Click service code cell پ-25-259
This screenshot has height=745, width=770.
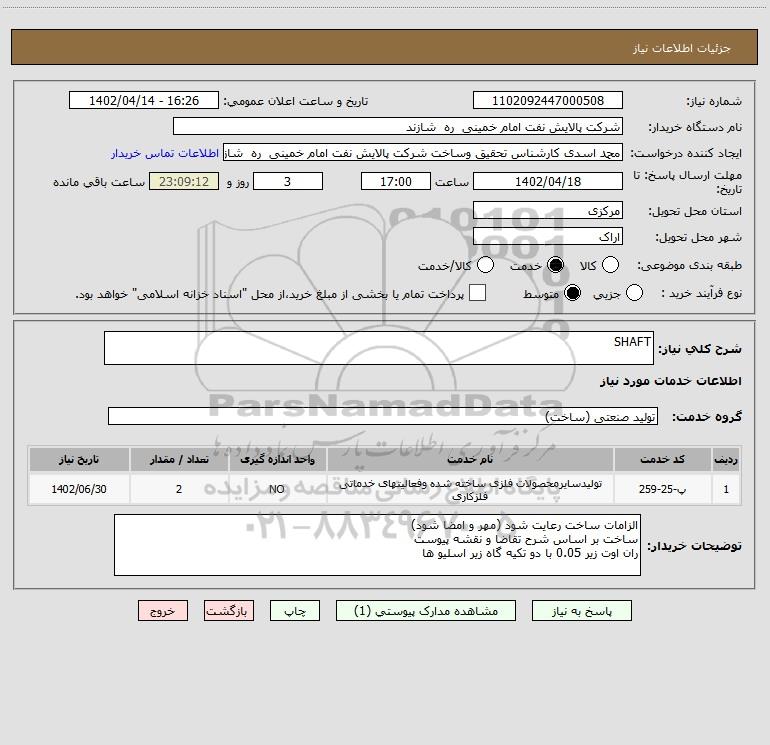point(662,489)
